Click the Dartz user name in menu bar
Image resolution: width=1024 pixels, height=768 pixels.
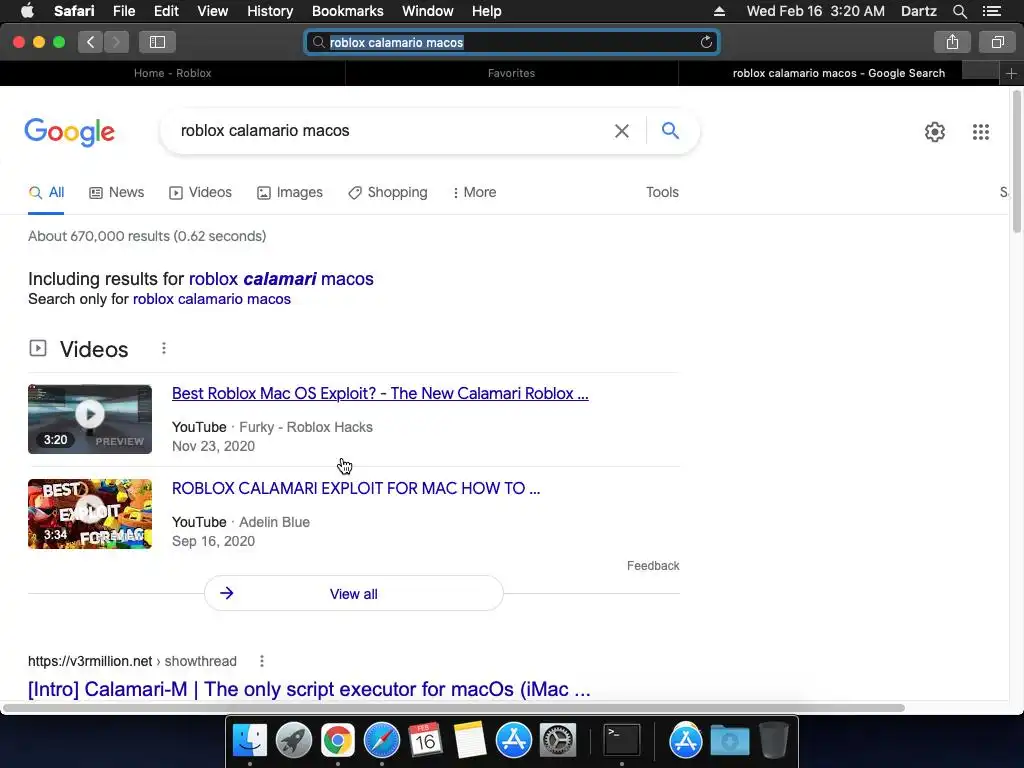(x=918, y=11)
